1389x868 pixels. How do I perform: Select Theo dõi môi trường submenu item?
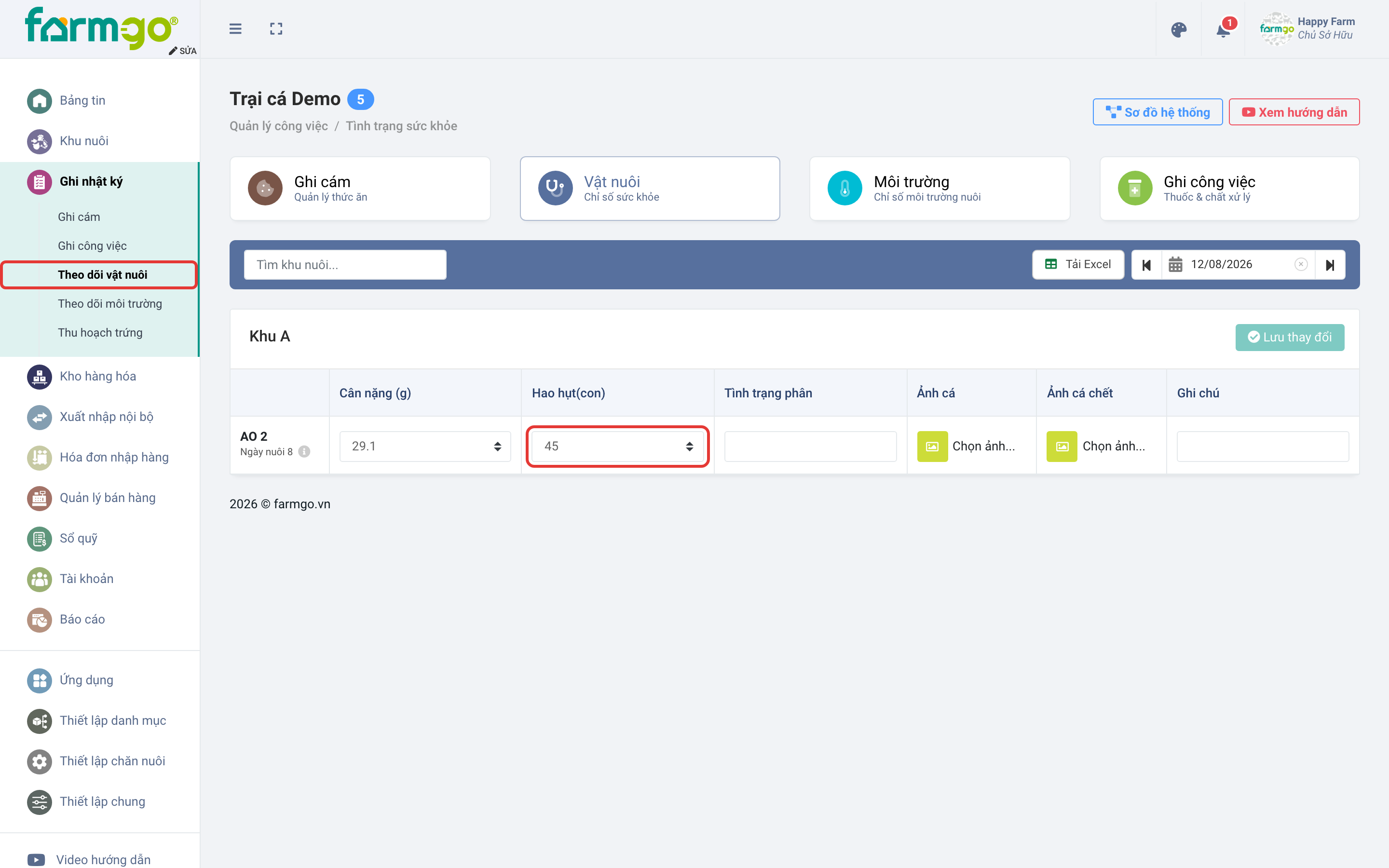point(109,304)
